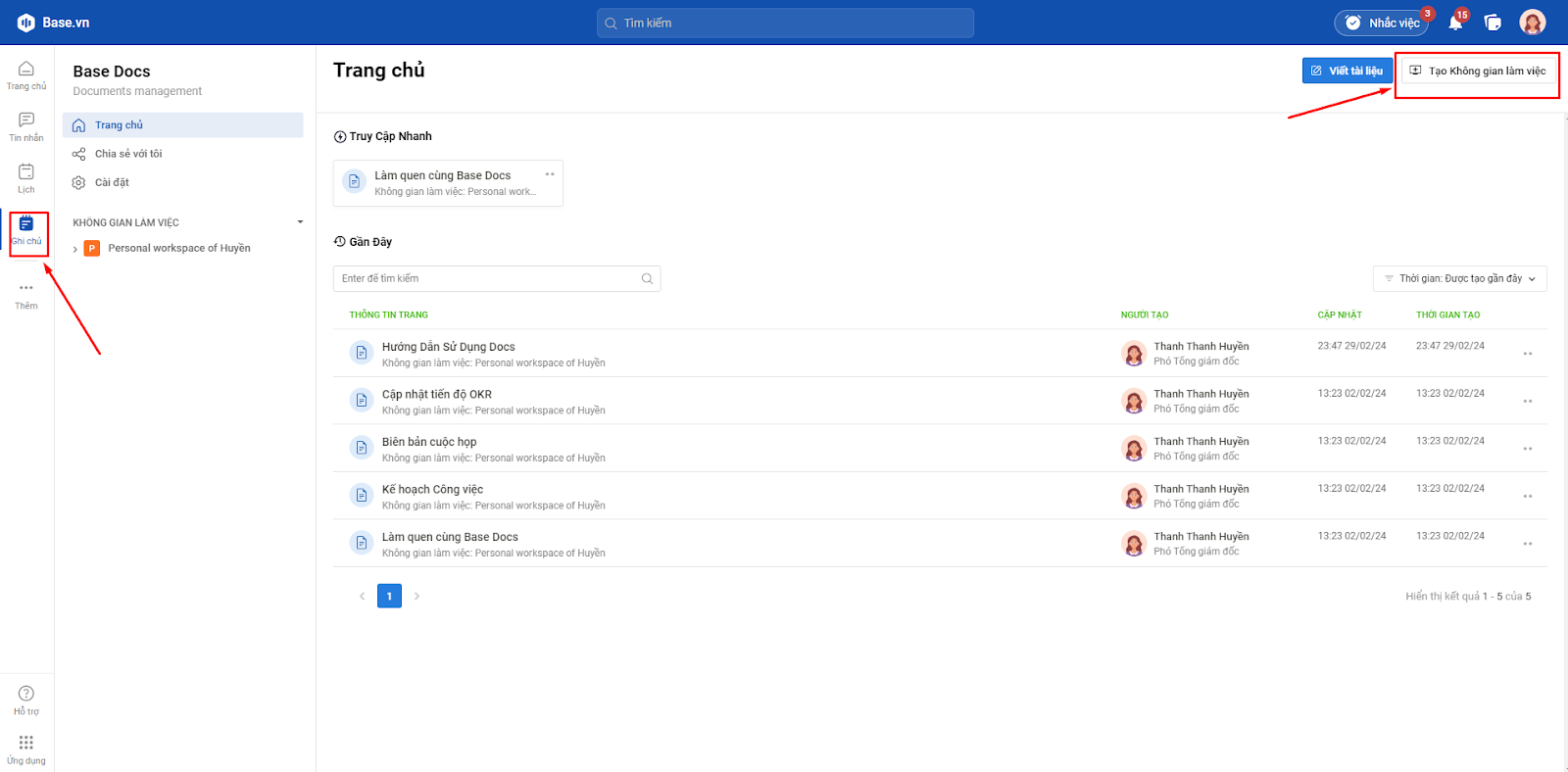Screen dimensions: 1568x772
Task: Open the Ghi chú notes icon
Action: point(26,230)
